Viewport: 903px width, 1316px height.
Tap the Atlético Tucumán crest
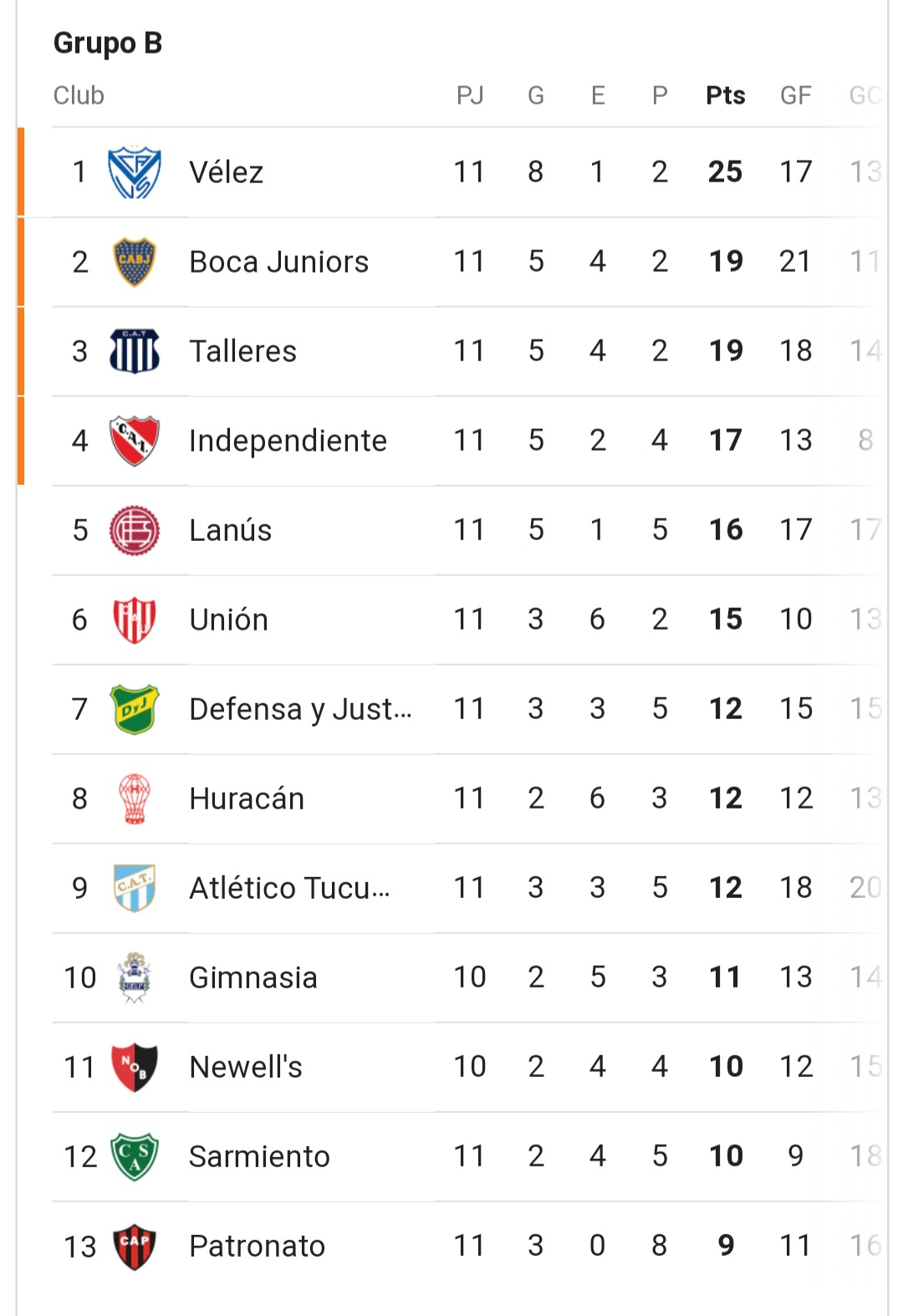135,888
